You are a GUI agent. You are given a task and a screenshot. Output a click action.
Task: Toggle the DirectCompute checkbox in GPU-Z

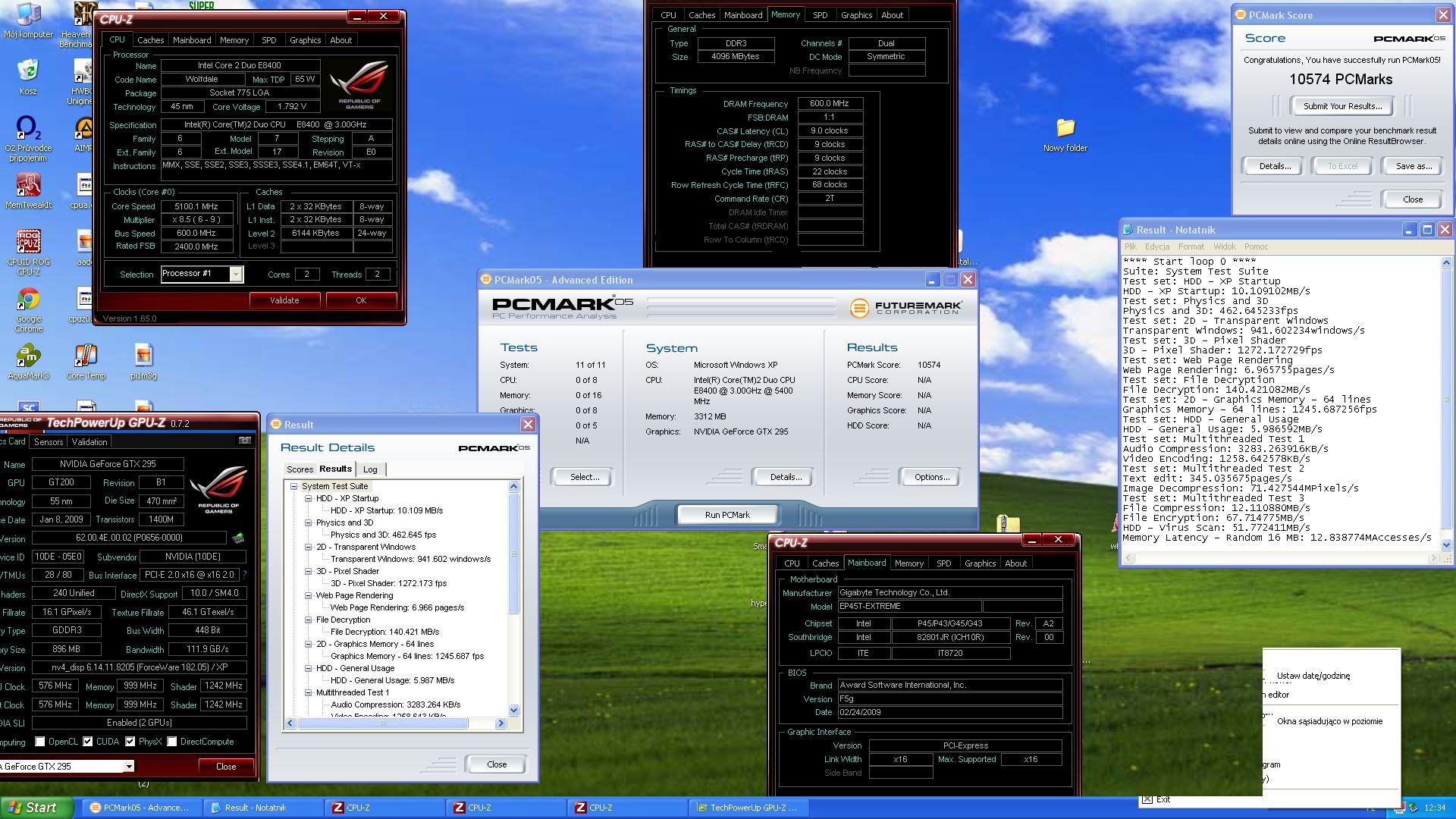(x=172, y=742)
